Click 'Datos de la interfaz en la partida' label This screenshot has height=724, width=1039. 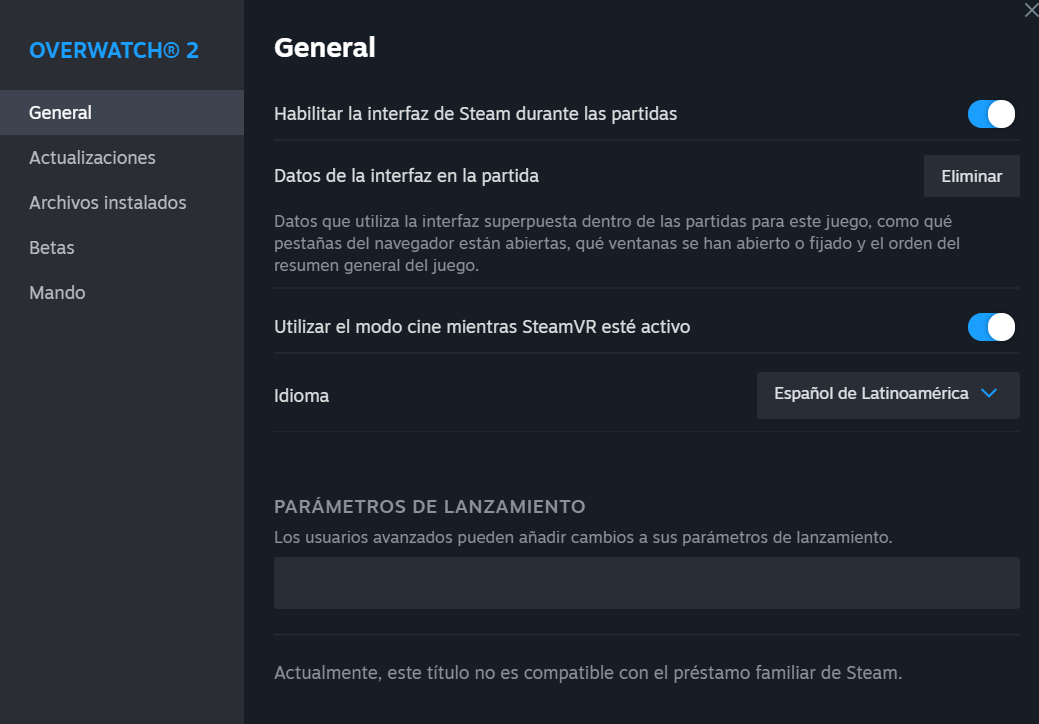(406, 176)
